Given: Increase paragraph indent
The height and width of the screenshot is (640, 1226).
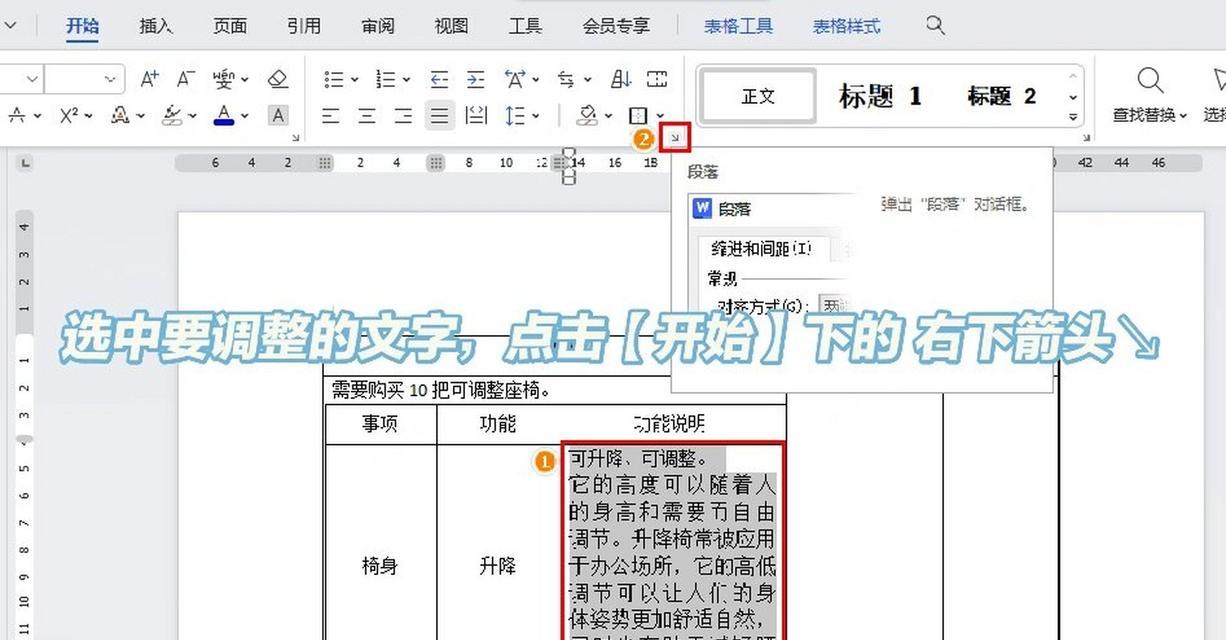Looking at the screenshot, I should tap(475, 79).
